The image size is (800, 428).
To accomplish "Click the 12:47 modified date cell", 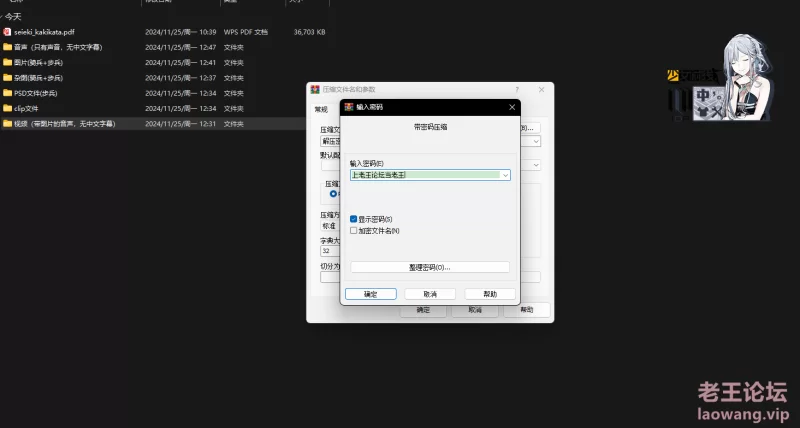I will click(181, 47).
